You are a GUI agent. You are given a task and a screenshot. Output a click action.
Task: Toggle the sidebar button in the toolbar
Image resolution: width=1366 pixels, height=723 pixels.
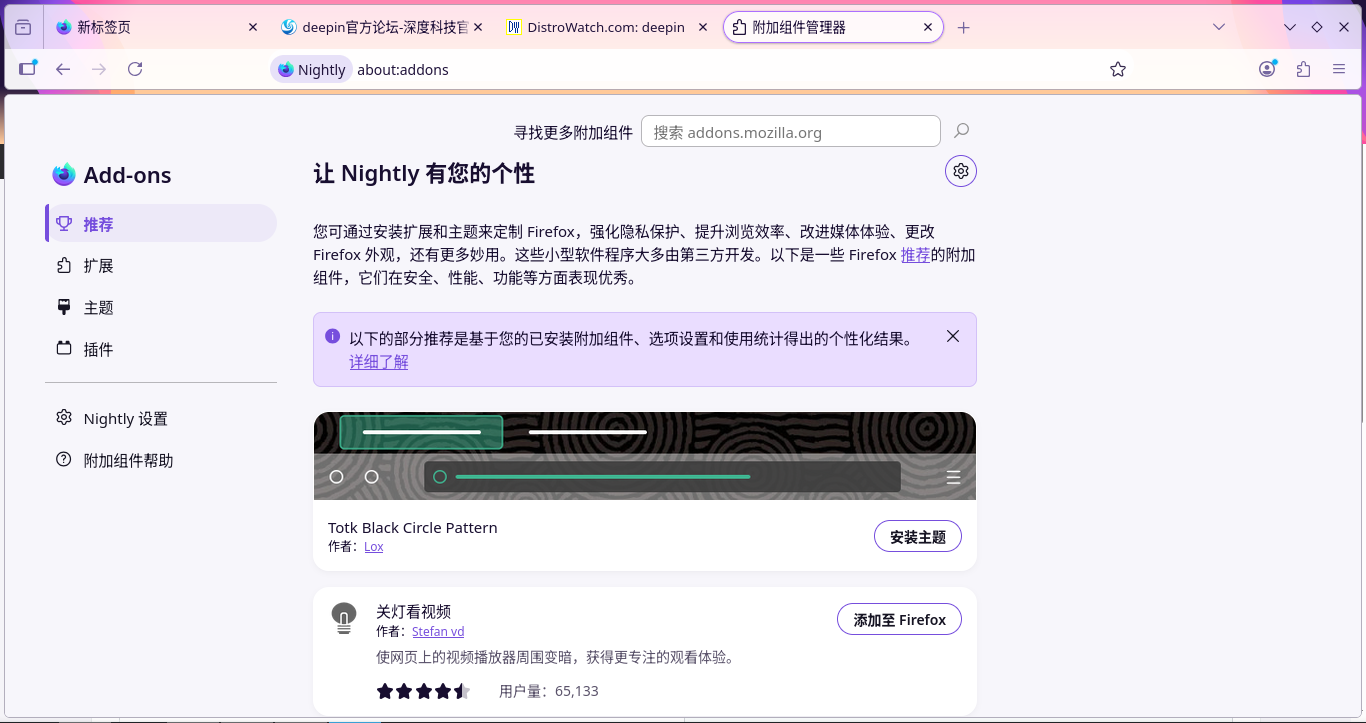27,69
